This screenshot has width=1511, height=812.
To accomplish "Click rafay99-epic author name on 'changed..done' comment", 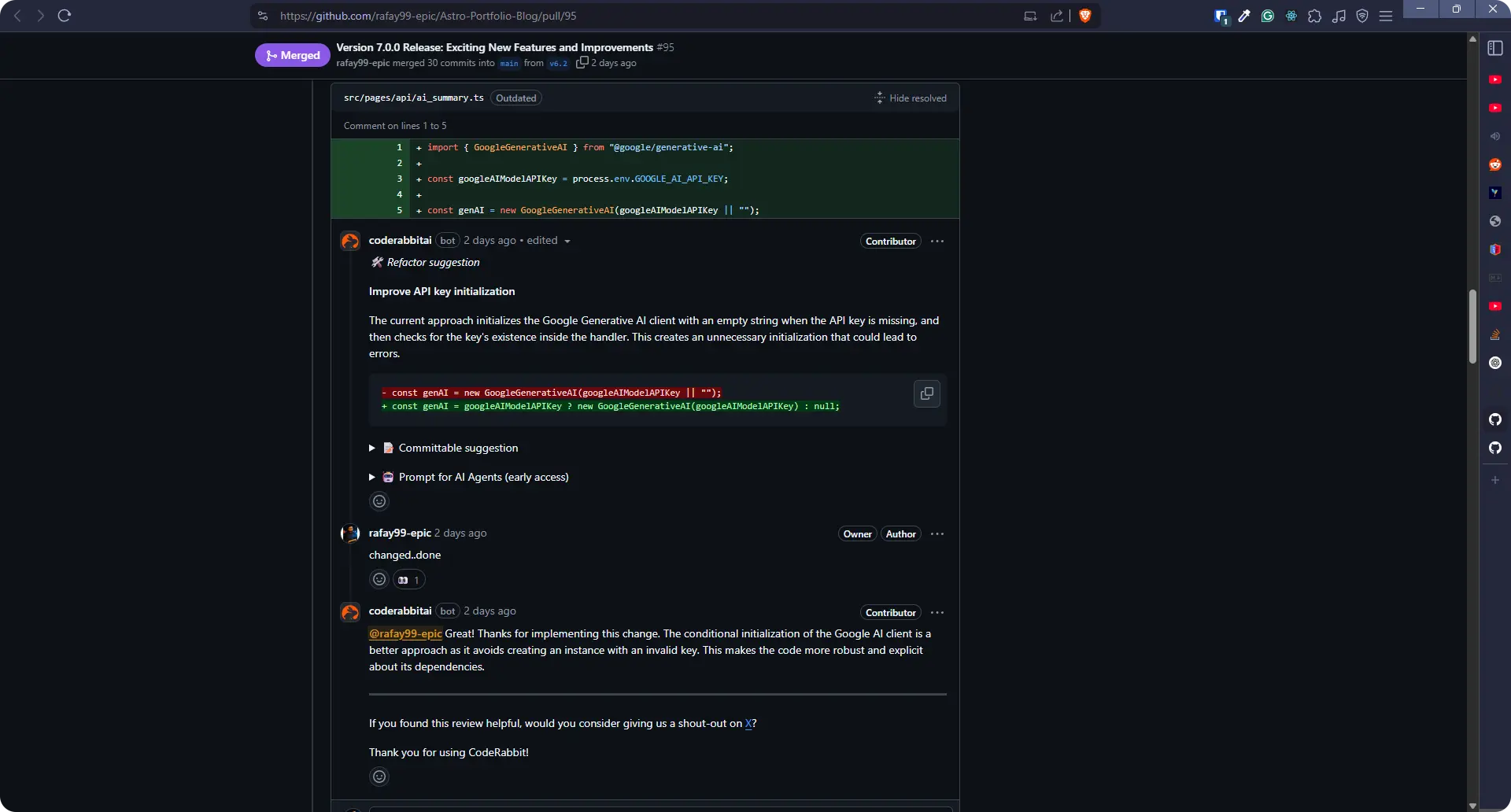I will click(400, 533).
